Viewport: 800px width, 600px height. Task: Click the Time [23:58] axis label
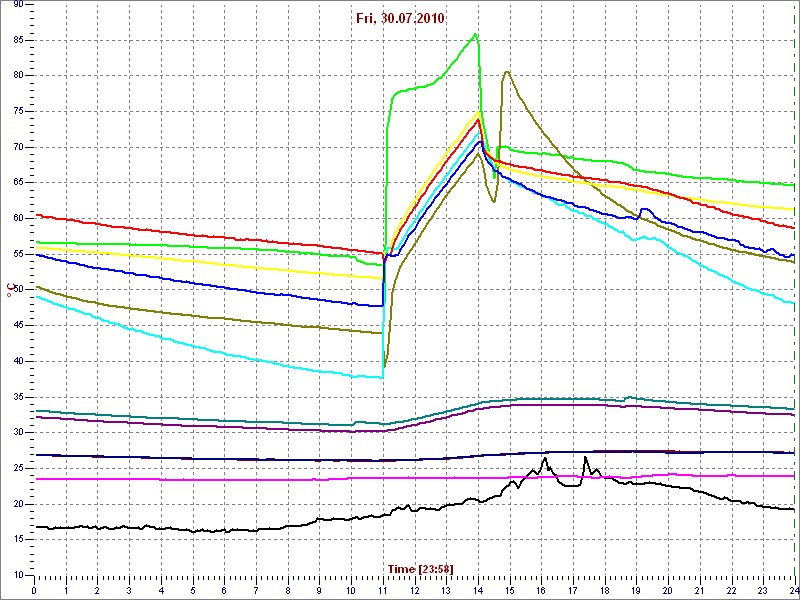pos(420,568)
